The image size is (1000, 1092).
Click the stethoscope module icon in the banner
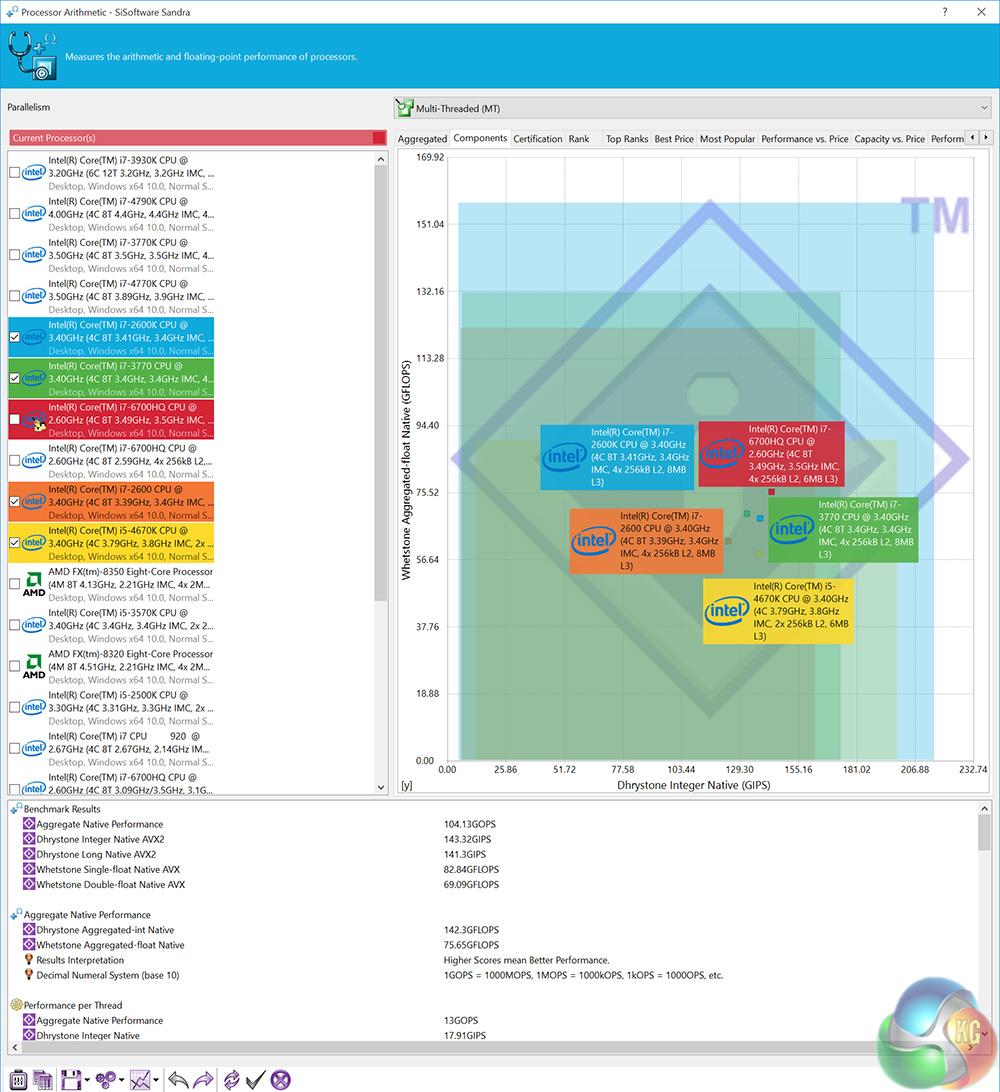pyautogui.click(x=32, y=55)
